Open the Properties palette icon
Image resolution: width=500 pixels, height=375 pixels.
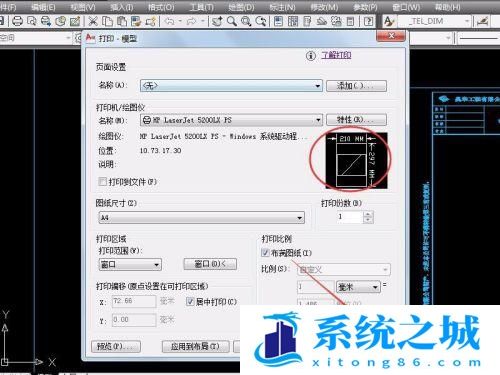click(x=278, y=21)
